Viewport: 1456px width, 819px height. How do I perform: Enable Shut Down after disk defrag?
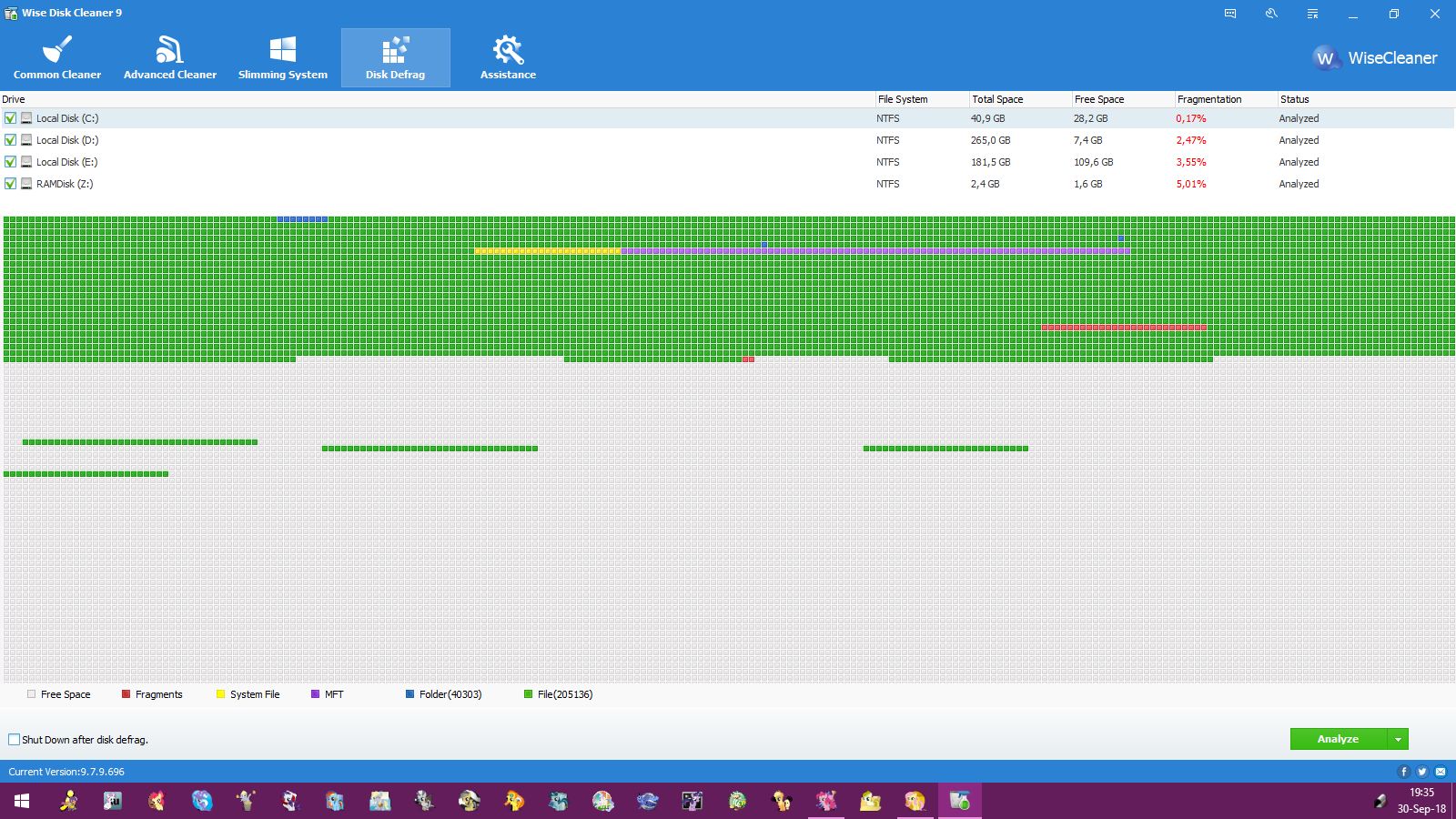(14, 740)
